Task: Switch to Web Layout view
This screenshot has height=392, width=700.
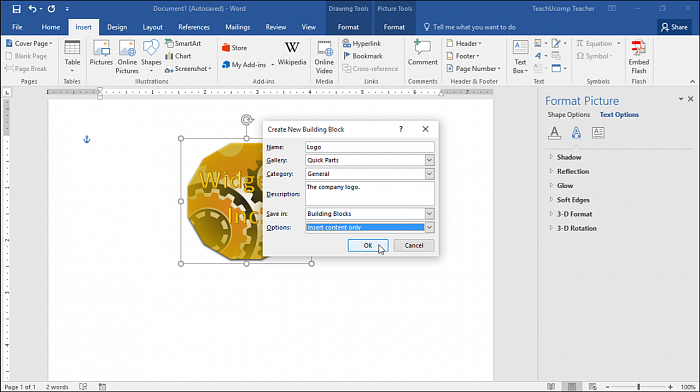Action: pyautogui.click(x=592, y=387)
